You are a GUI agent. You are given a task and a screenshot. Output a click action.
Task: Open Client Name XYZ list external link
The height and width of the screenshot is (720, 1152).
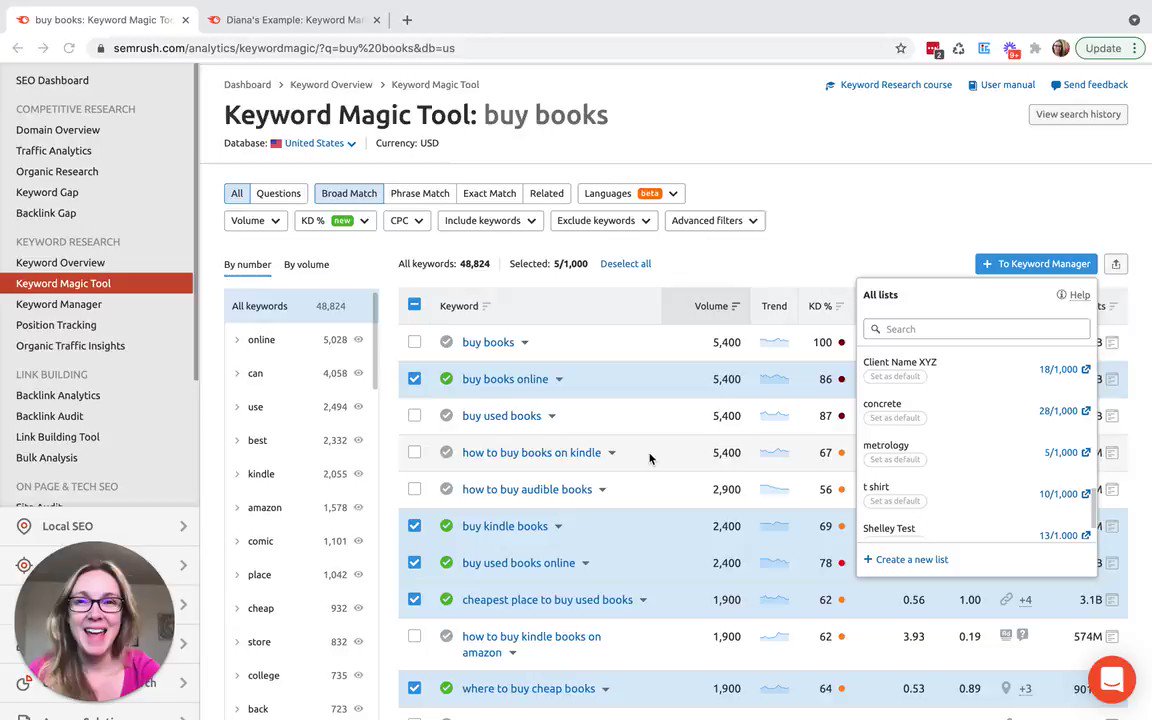[1086, 370]
